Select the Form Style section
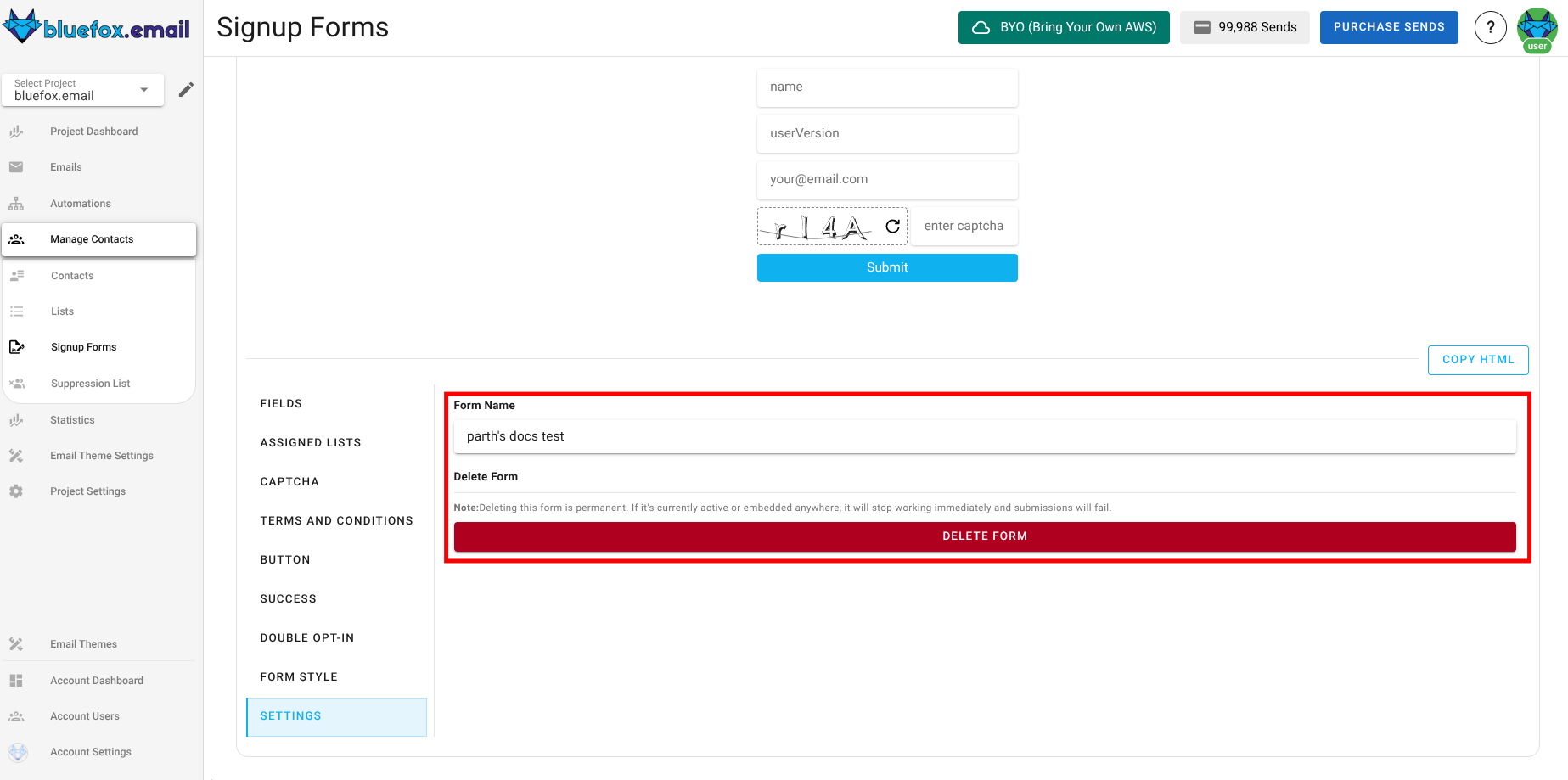This screenshot has width=1568, height=780. (299, 676)
